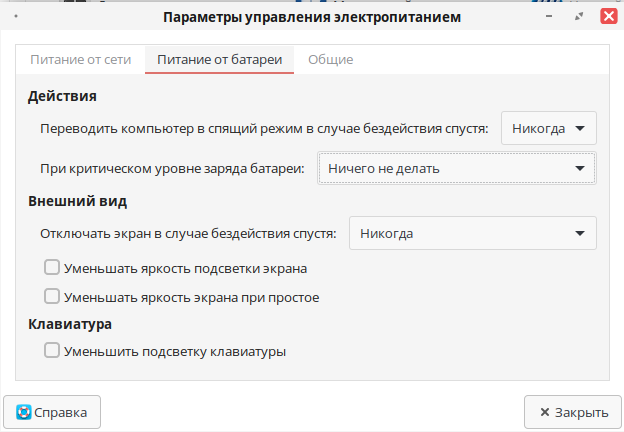
Task: Close window with the red X button
Action: 607,17
